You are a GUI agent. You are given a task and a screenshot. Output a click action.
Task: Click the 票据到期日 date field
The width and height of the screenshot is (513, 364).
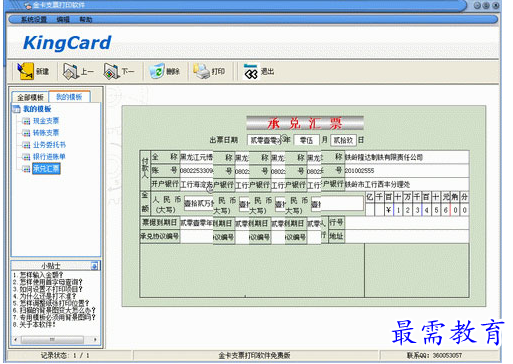(x=196, y=223)
